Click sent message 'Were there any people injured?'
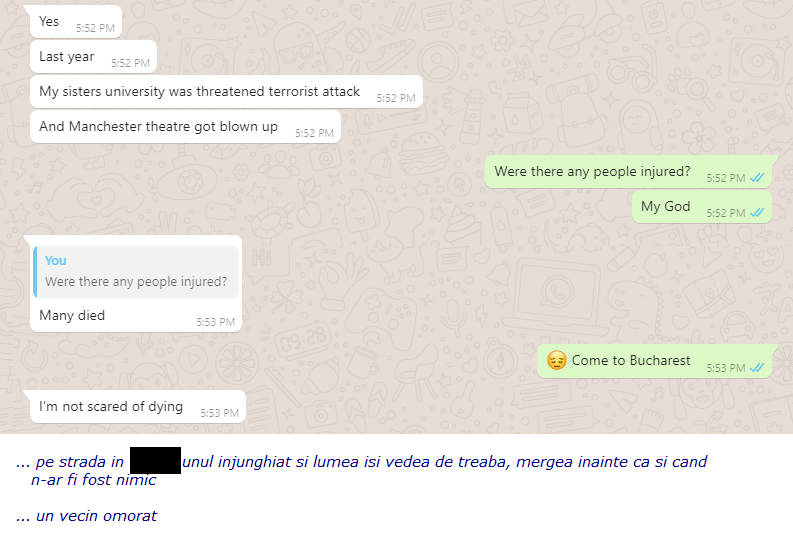Viewport: 793px width, 539px height. 629,172
